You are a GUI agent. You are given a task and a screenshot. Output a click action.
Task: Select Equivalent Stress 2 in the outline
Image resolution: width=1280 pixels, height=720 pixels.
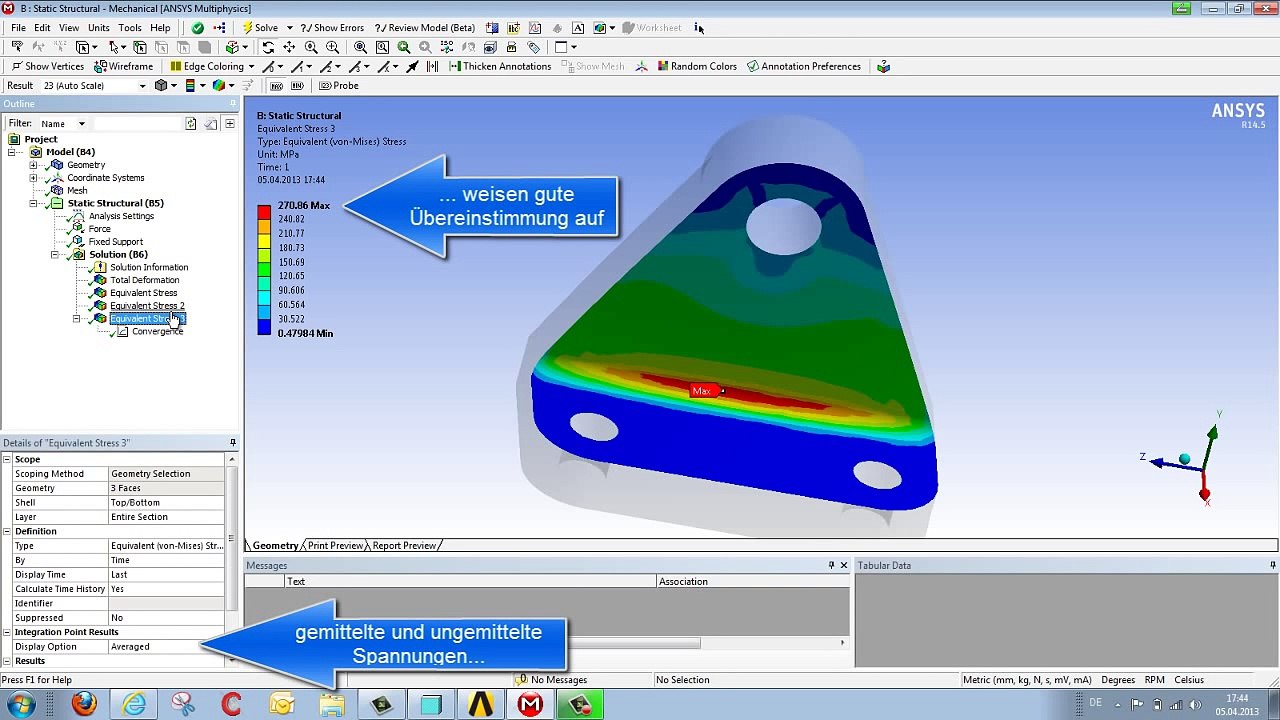(147, 306)
